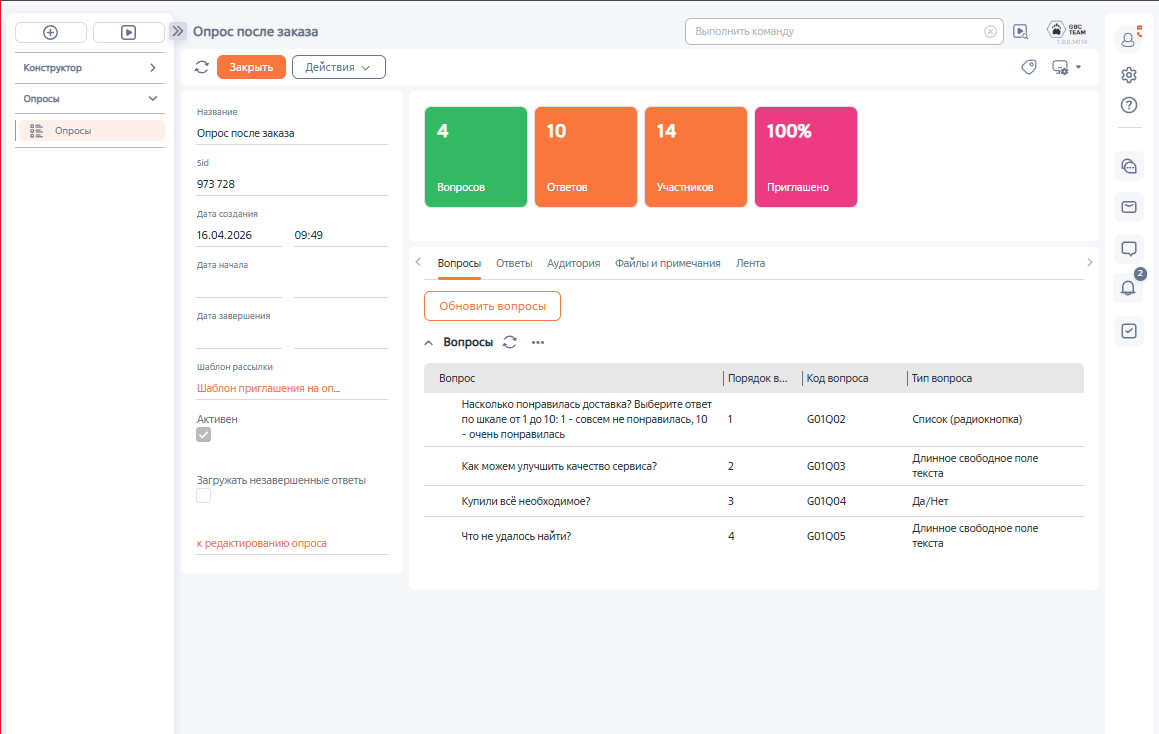Click the plus add-new icon button
Viewport: 1159px width, 734px height.
[50, 33]
